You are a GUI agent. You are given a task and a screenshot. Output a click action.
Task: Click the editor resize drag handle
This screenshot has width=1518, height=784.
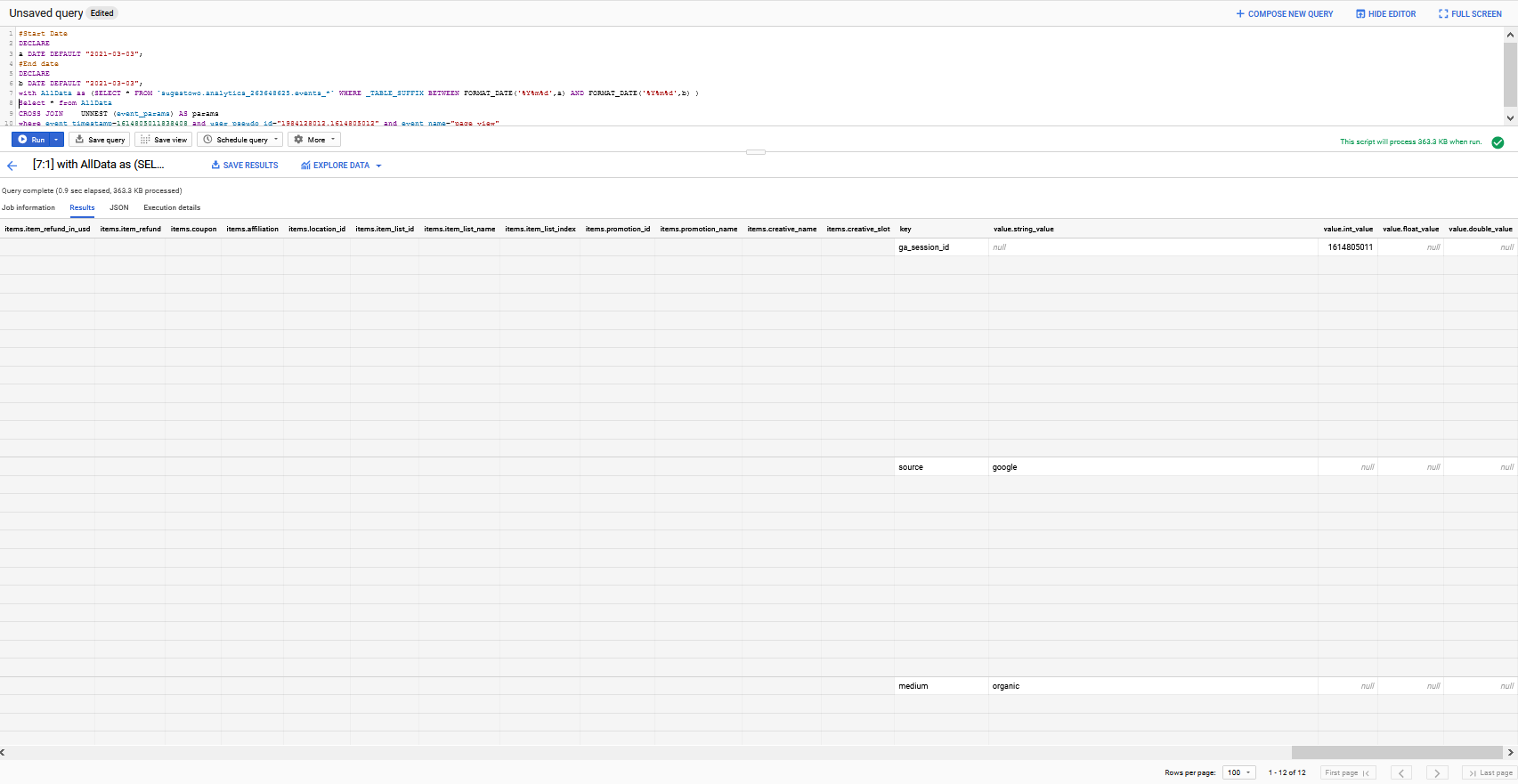click(756, 152)
